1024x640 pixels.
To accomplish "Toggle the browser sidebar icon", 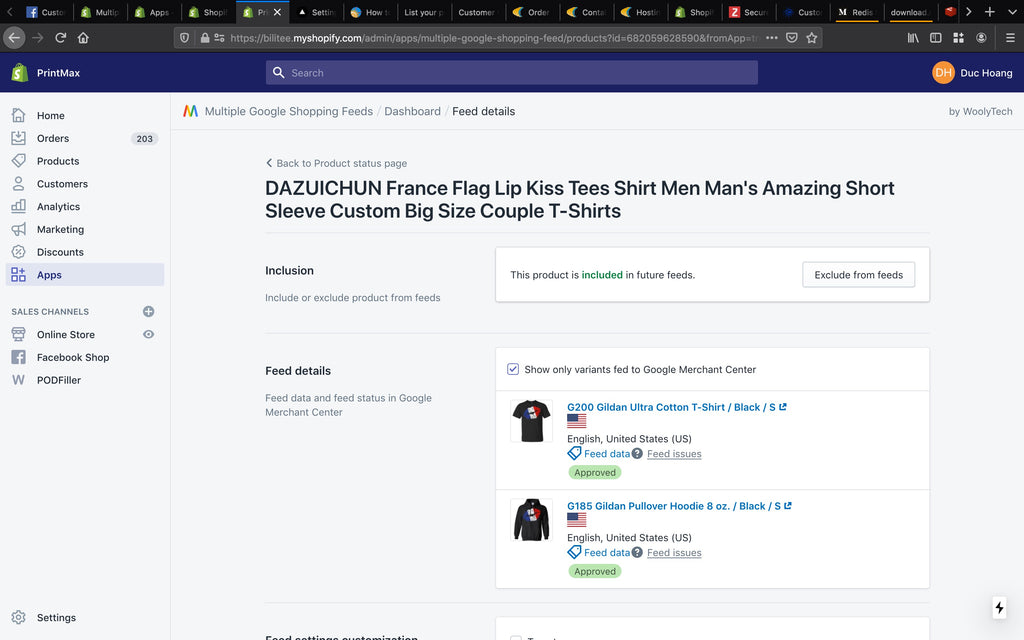I will click(x=936, y=38).
